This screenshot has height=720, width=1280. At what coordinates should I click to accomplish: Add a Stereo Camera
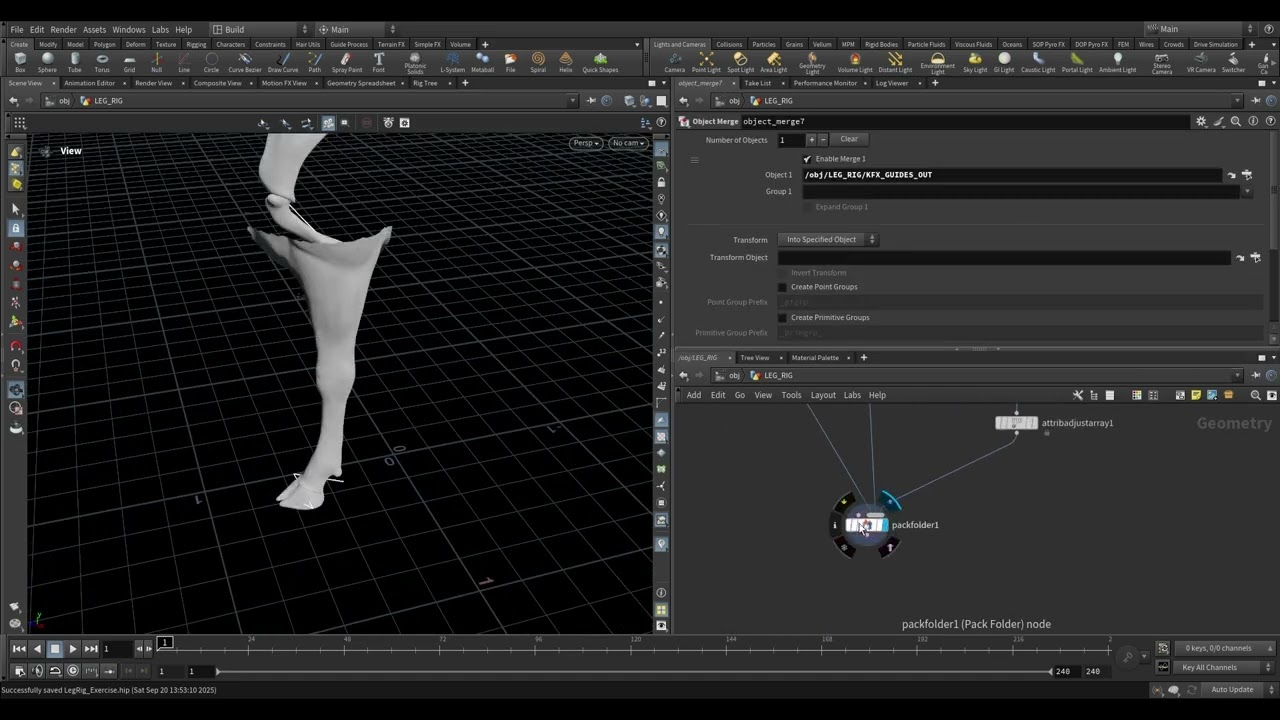(x=1162, y=63)
